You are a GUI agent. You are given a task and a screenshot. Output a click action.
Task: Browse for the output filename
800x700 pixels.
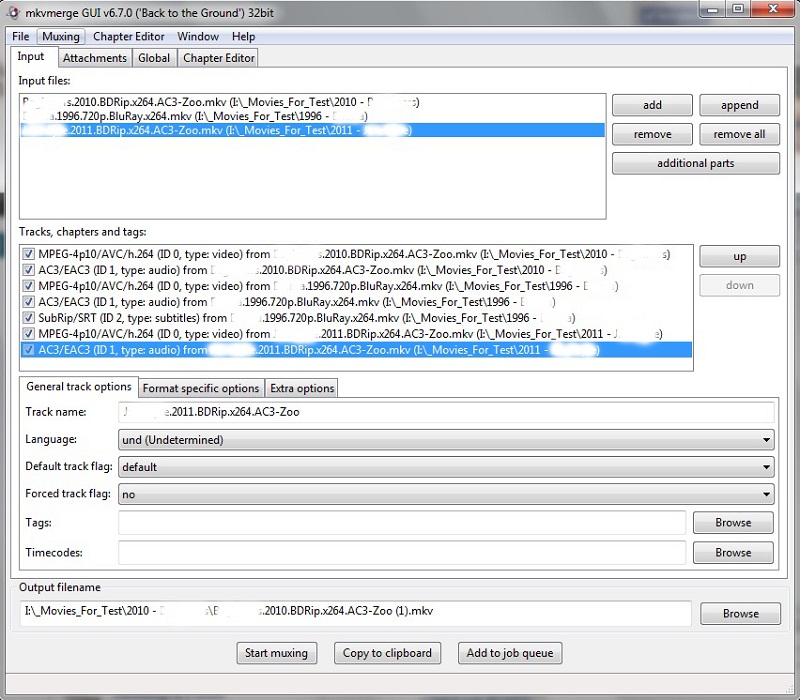pyautogui.click(x=740, y=613)
